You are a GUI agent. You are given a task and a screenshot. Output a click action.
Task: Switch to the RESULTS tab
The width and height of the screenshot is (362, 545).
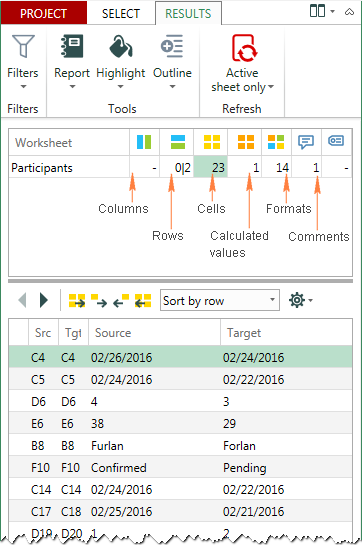click(x=188, y=14)
